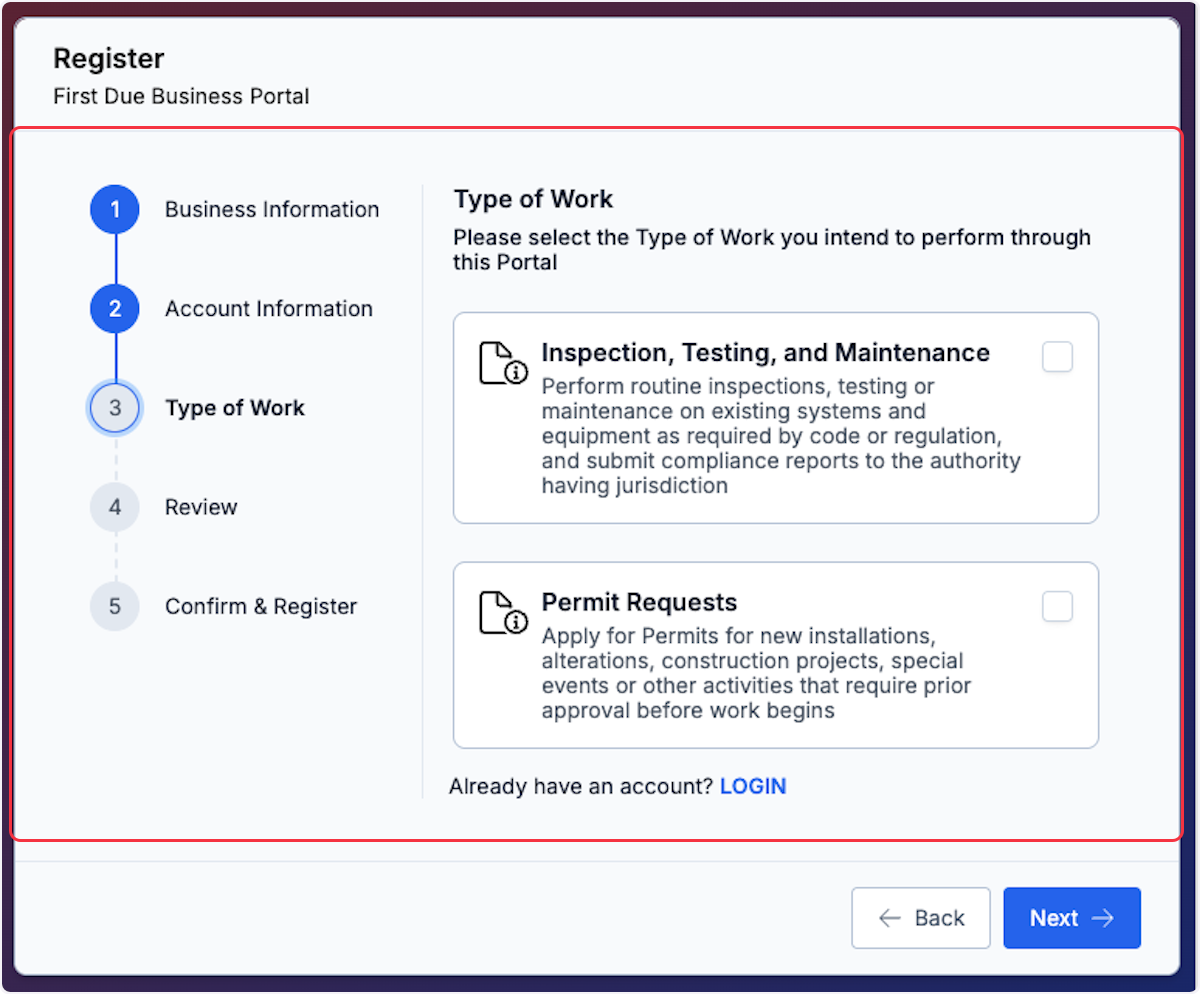The image size is (1200, 994).
Task: Click the Inspection, Testing, and Maintenance card title
Action: [x=766, y=353]
